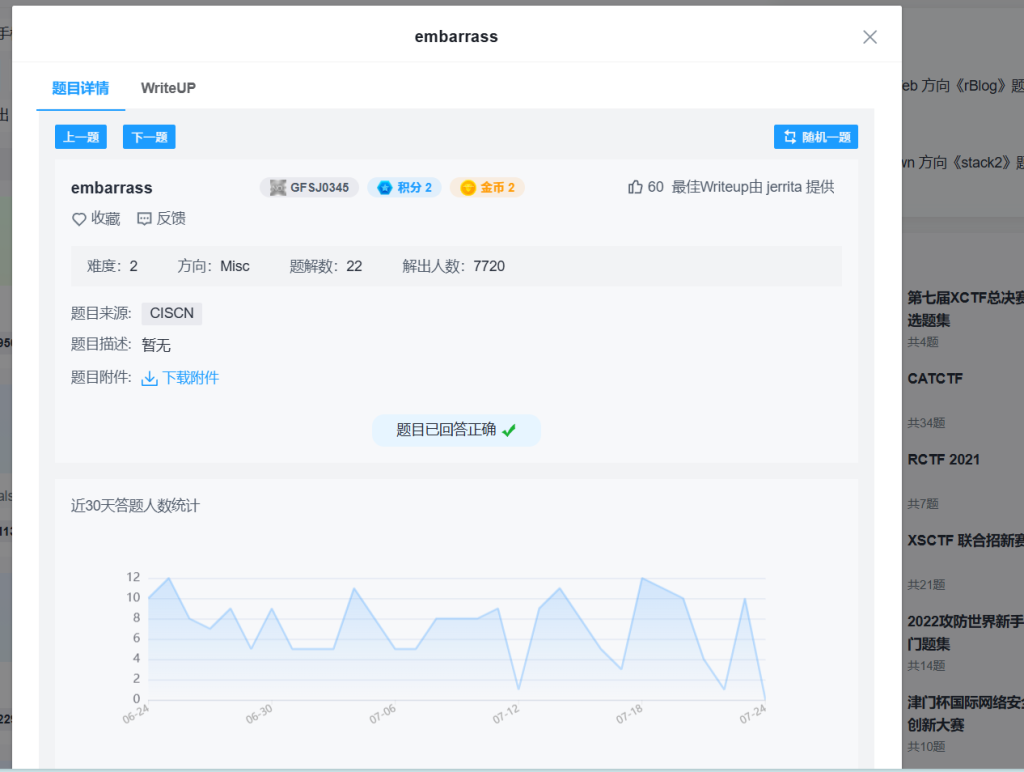Go to the previous challenge with 上一题
This screenshot has width=1024, height=772.
[81, 137]
